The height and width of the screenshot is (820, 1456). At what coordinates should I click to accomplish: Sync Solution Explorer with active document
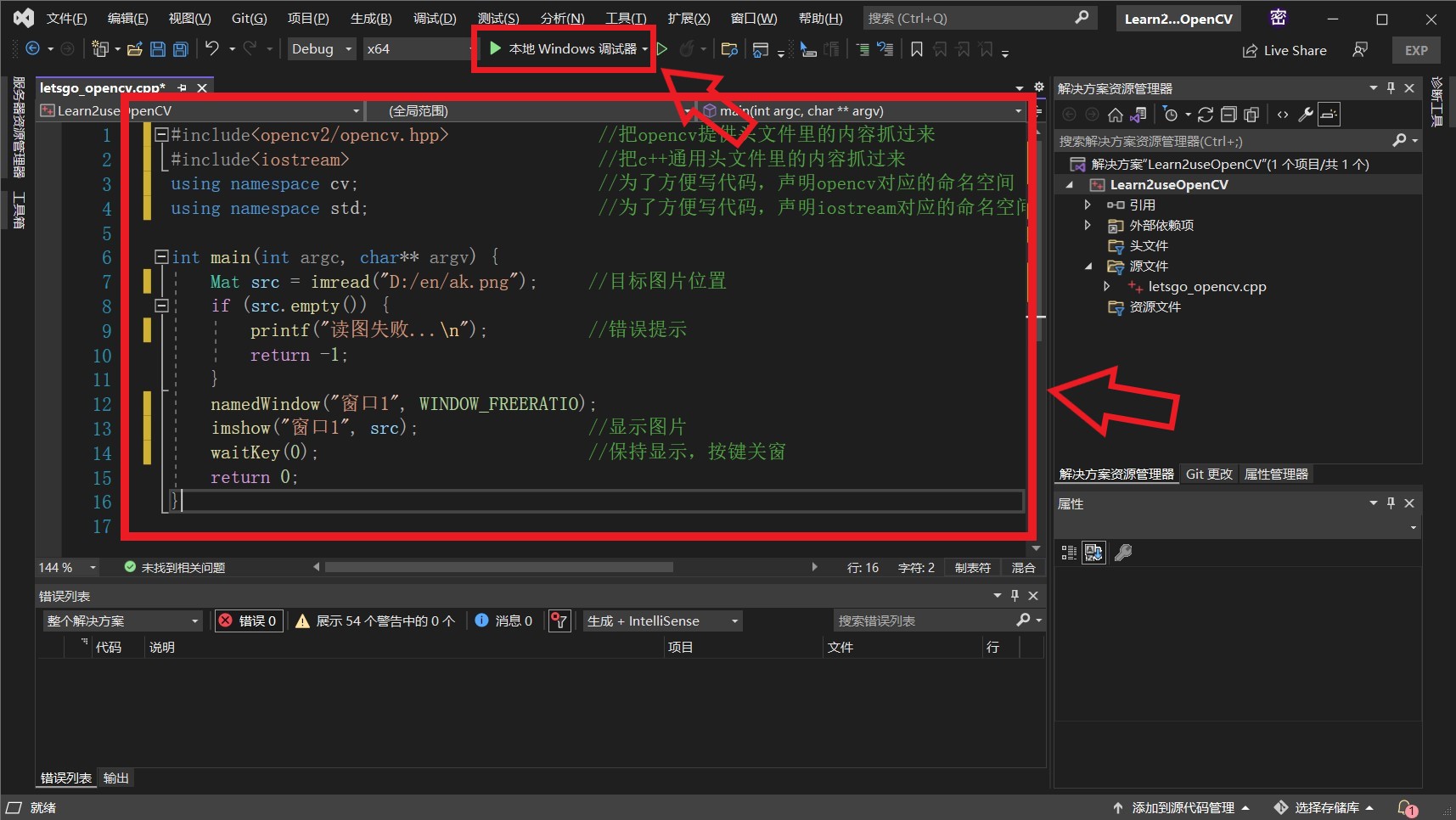1138,115
